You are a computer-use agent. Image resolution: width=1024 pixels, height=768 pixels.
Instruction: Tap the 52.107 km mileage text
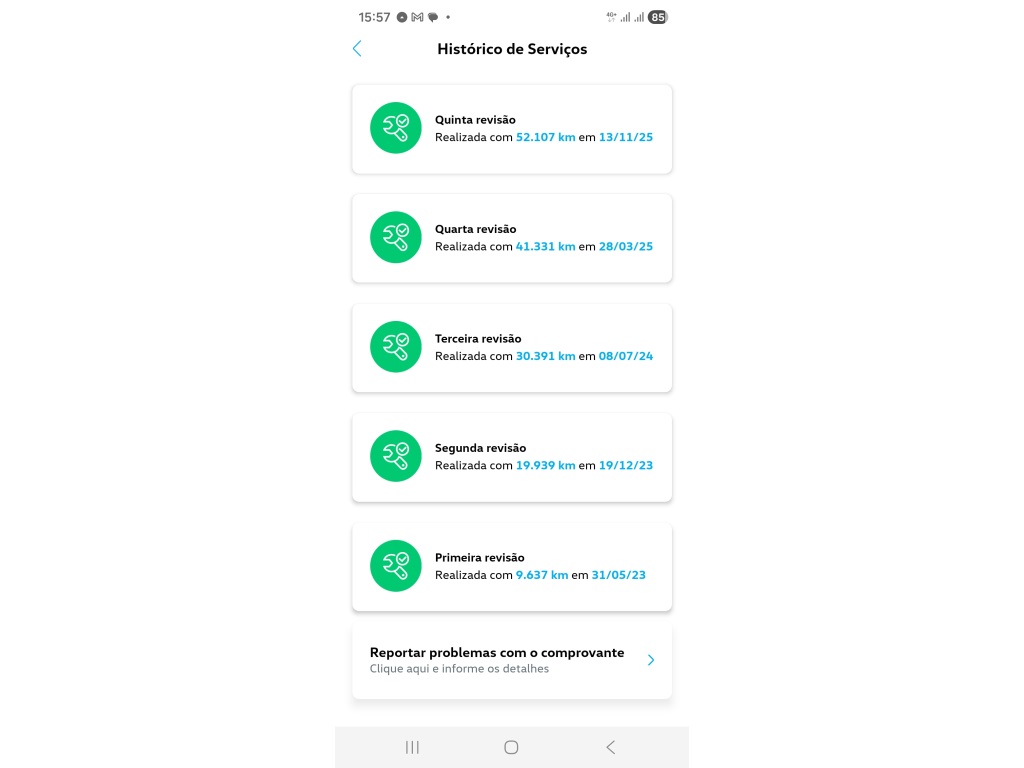[x=545, y=137]
